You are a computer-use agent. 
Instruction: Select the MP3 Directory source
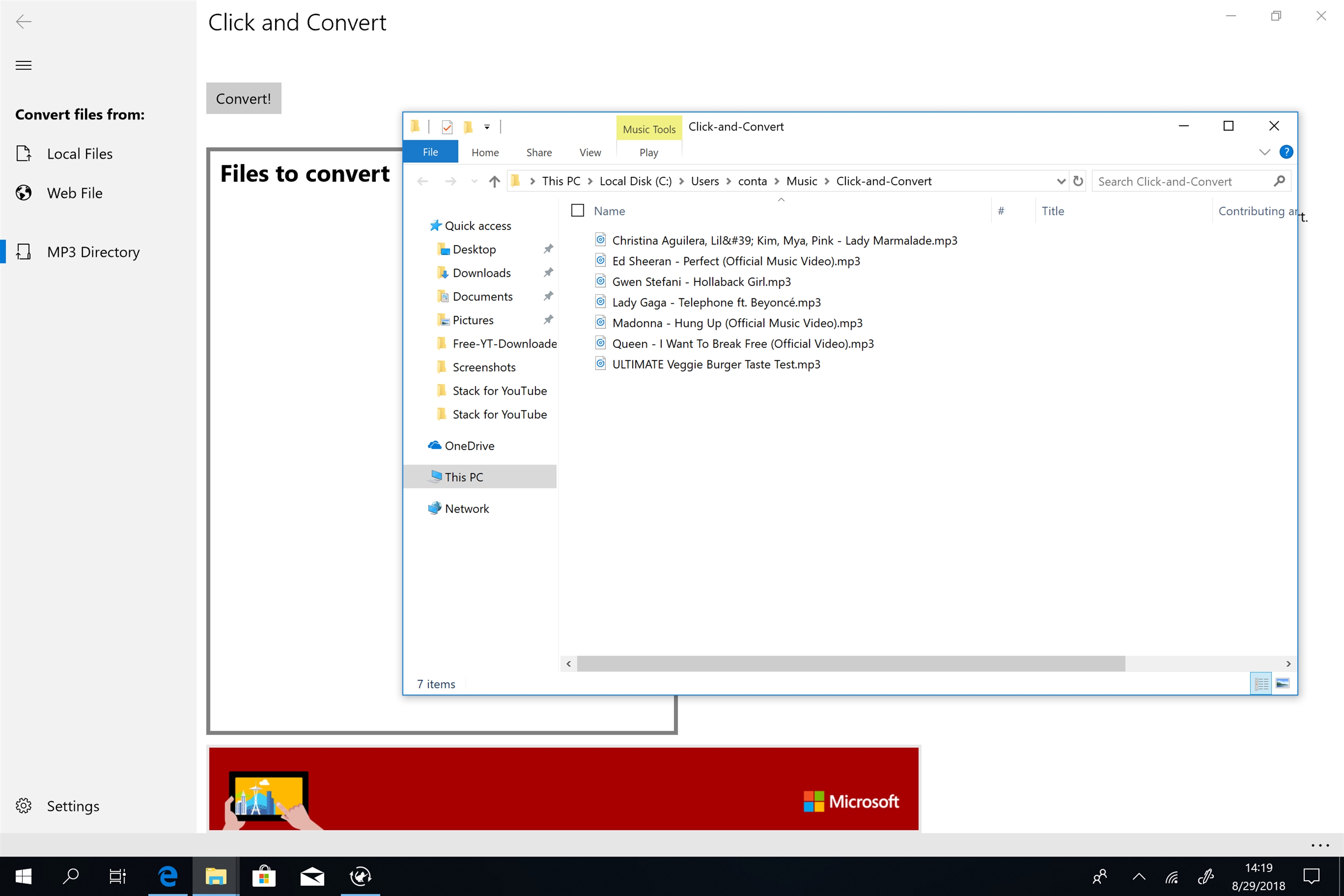tap(93, 252)
